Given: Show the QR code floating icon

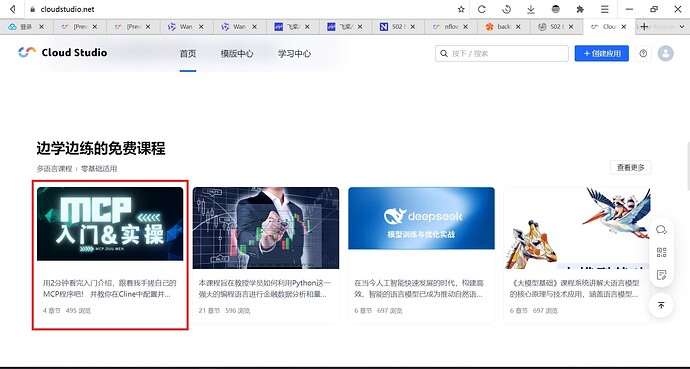Looking at the screenshot, I should (x=661, y=252).
